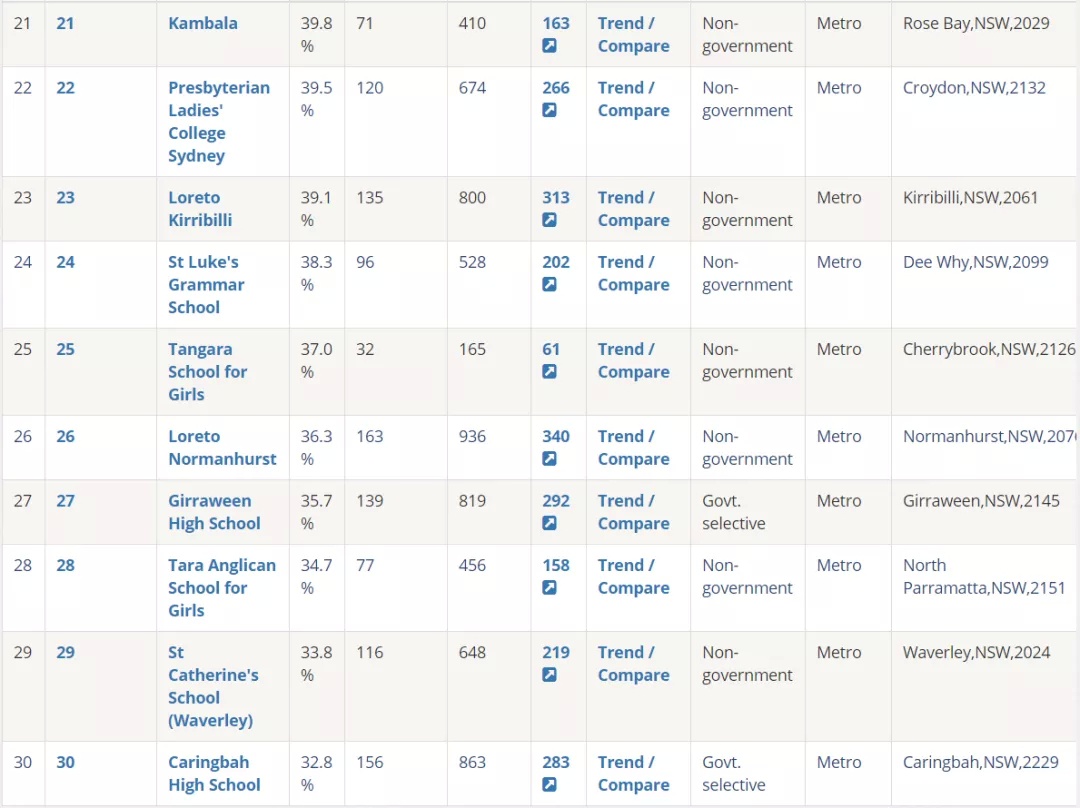
Task: Click external link icon below 340
Action: point(549,459)
